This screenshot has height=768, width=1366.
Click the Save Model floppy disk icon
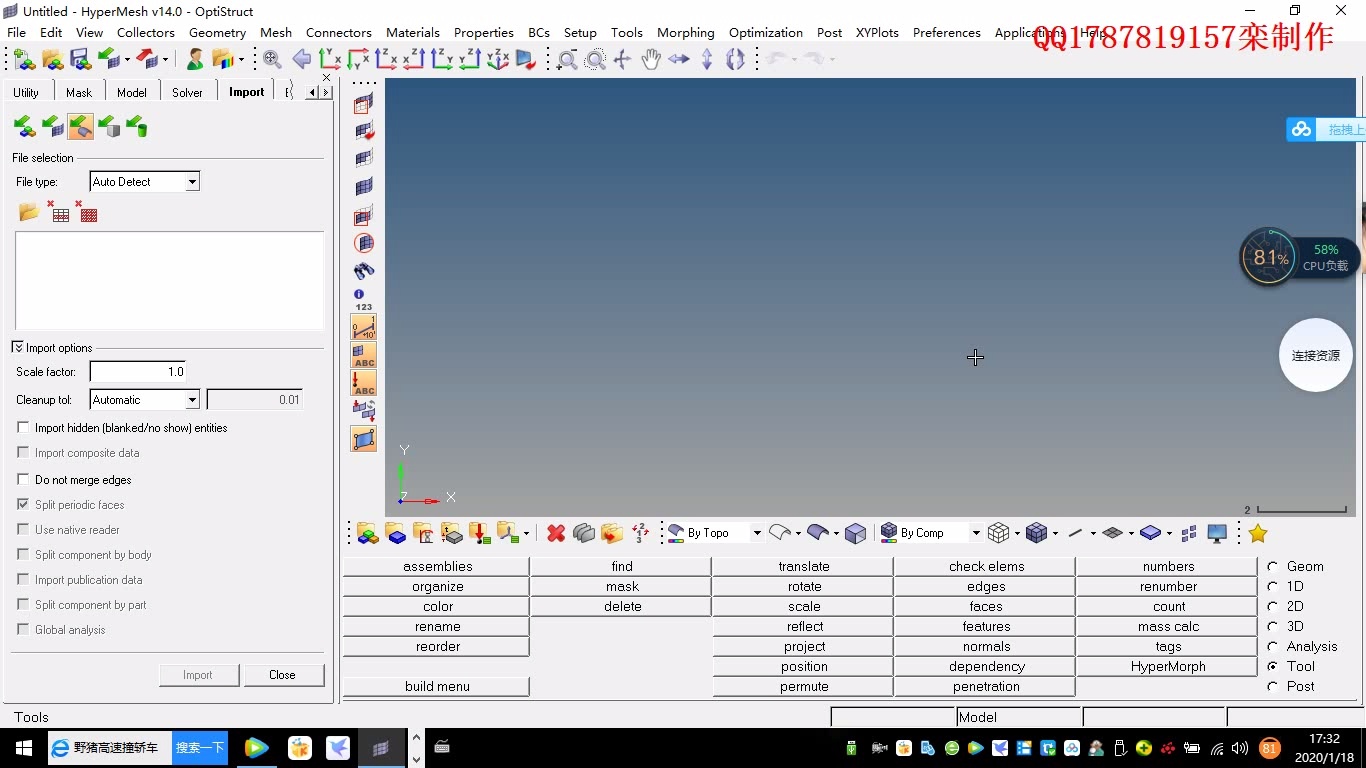pos(80,60)
